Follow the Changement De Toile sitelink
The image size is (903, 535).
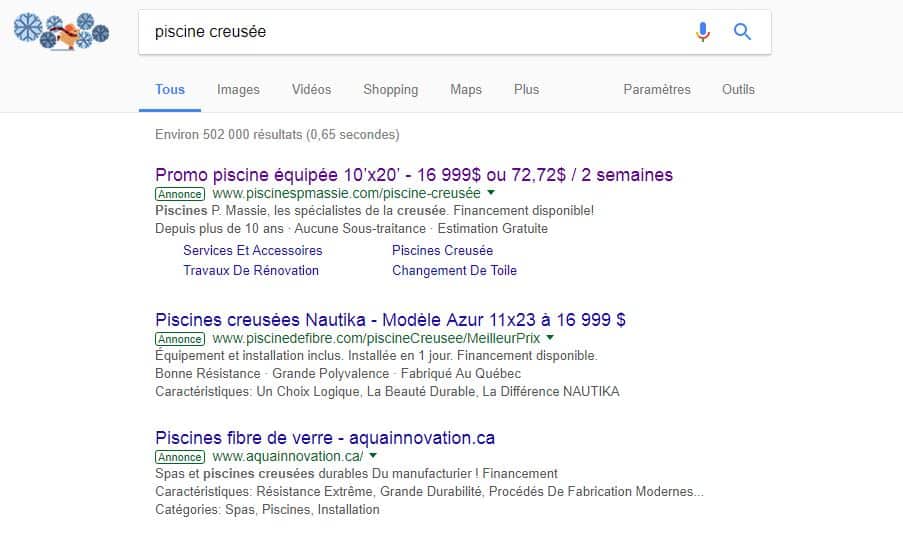(x=454, y=271)
